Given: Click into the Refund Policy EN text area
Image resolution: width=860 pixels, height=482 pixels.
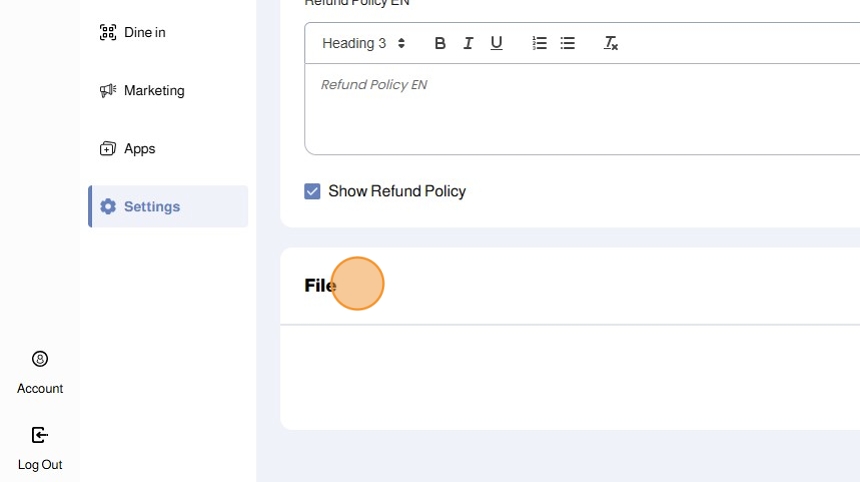Looking at the screenshot, I should [x=582, y=109].
